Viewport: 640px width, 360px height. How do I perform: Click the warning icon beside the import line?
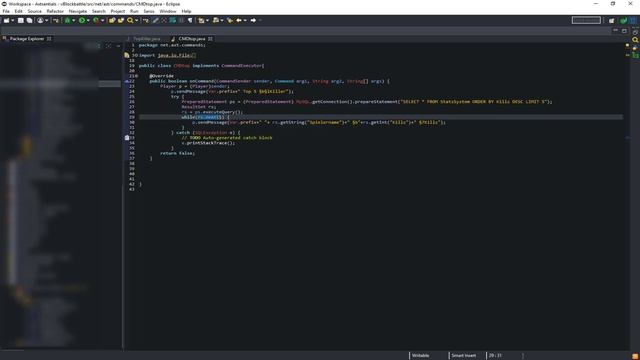(x=127, y=55)
